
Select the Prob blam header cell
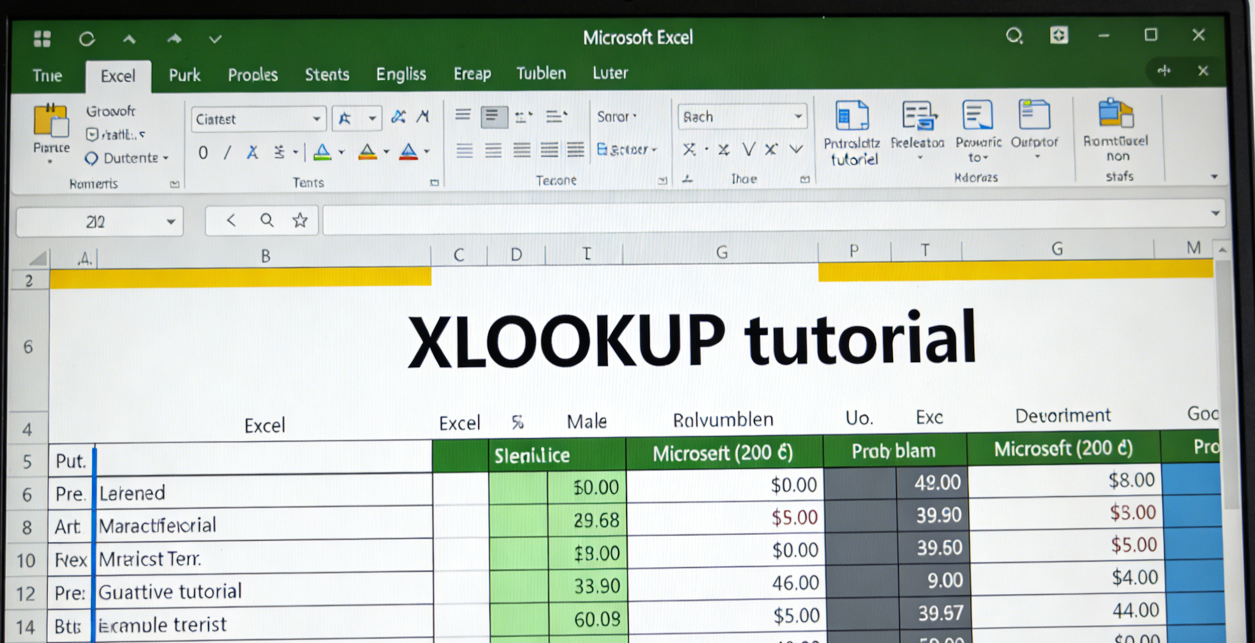click(895, 451)
